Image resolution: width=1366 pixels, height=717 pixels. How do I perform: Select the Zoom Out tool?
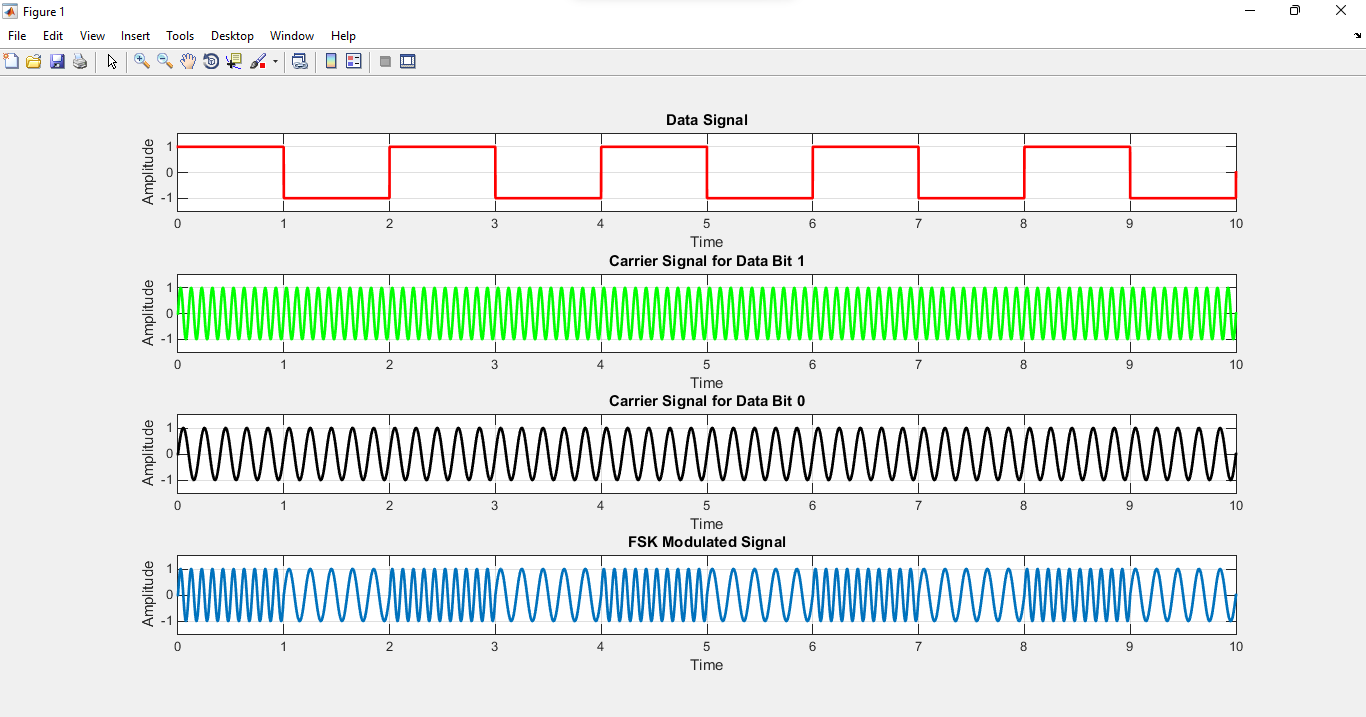coord(165,61)
